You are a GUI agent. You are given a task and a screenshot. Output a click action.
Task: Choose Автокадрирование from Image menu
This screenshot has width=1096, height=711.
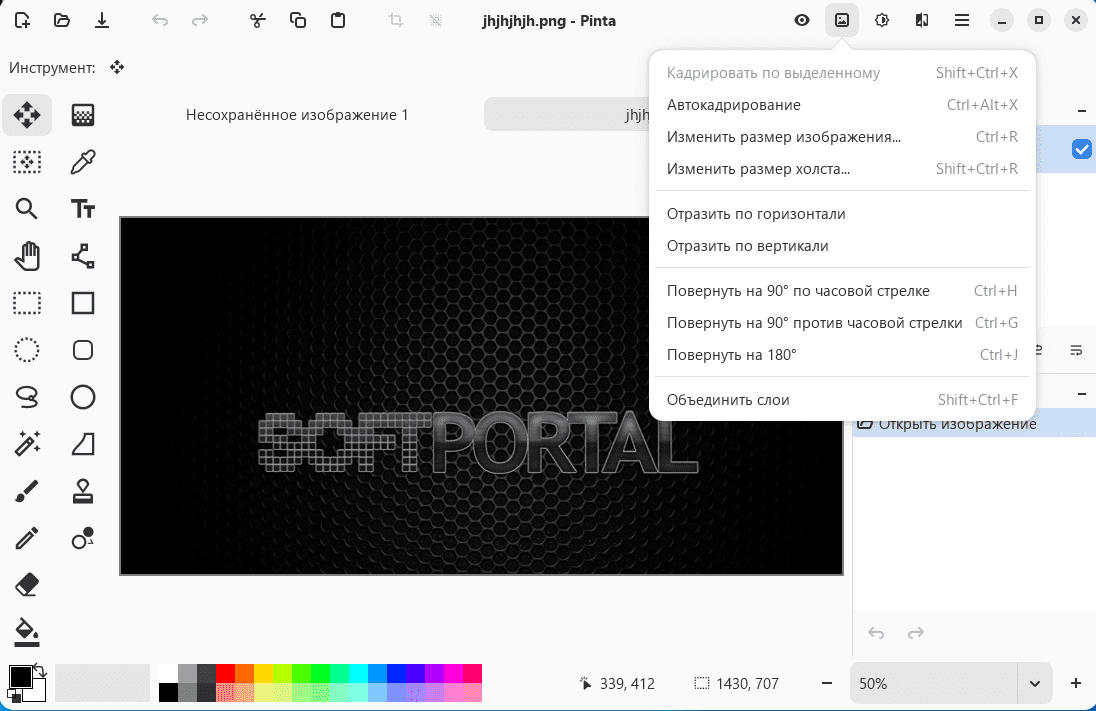(842, 105)
